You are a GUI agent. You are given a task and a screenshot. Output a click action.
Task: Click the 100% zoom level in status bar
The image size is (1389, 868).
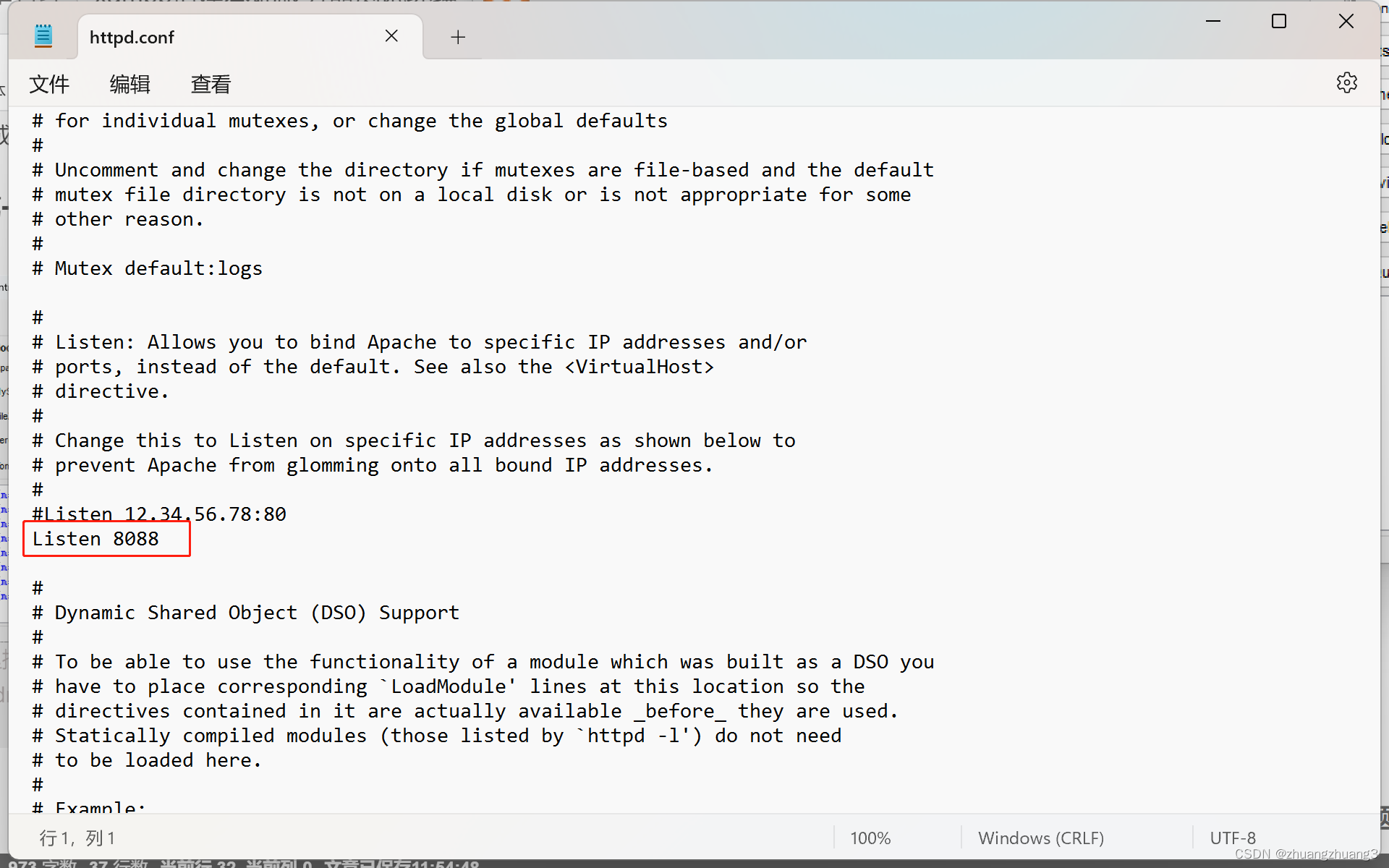coord(870,838)
